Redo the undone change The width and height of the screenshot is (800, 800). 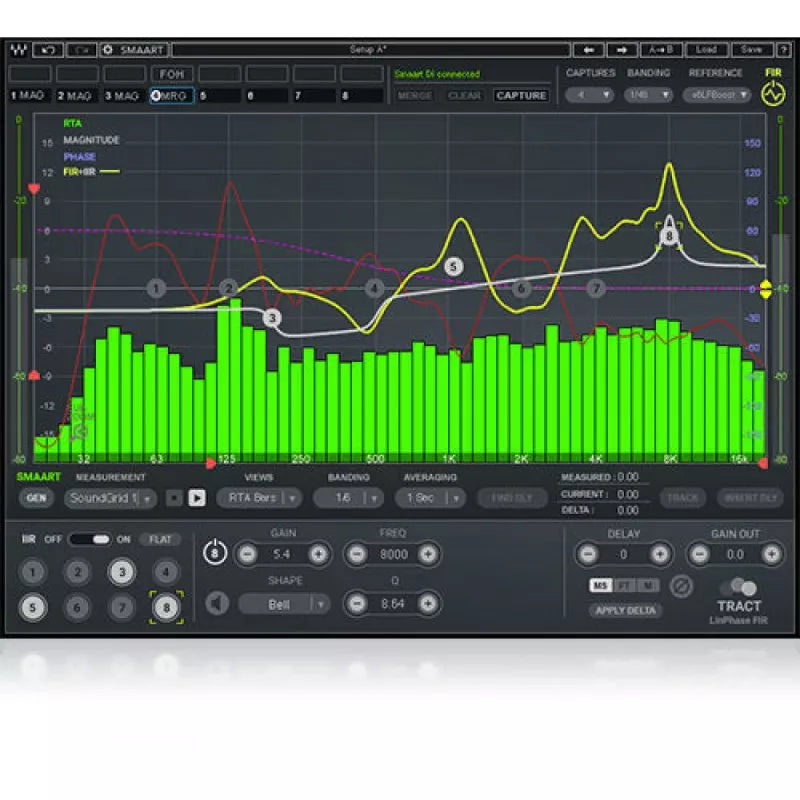(81, 50)
